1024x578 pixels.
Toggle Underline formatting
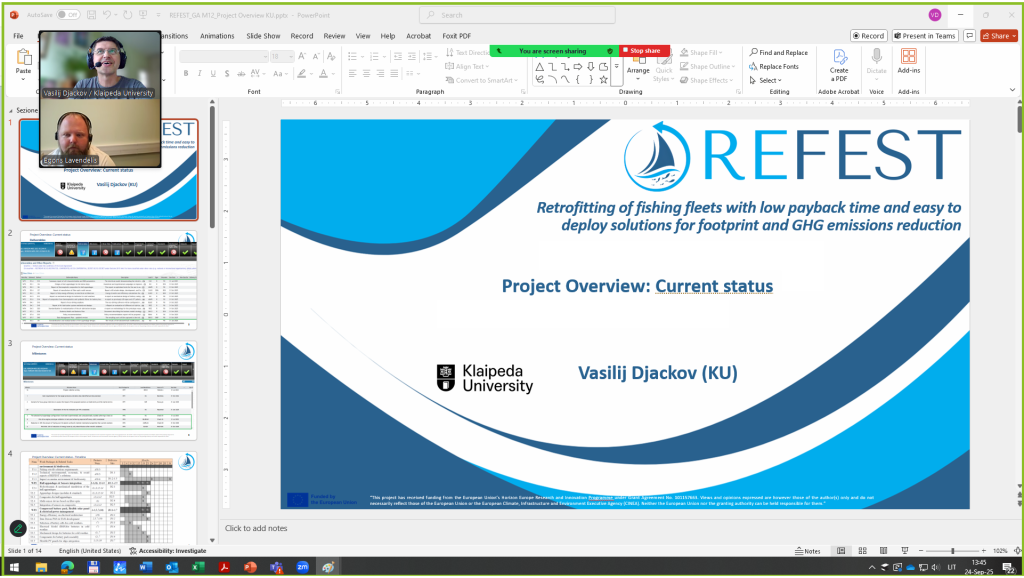point(213,74)
